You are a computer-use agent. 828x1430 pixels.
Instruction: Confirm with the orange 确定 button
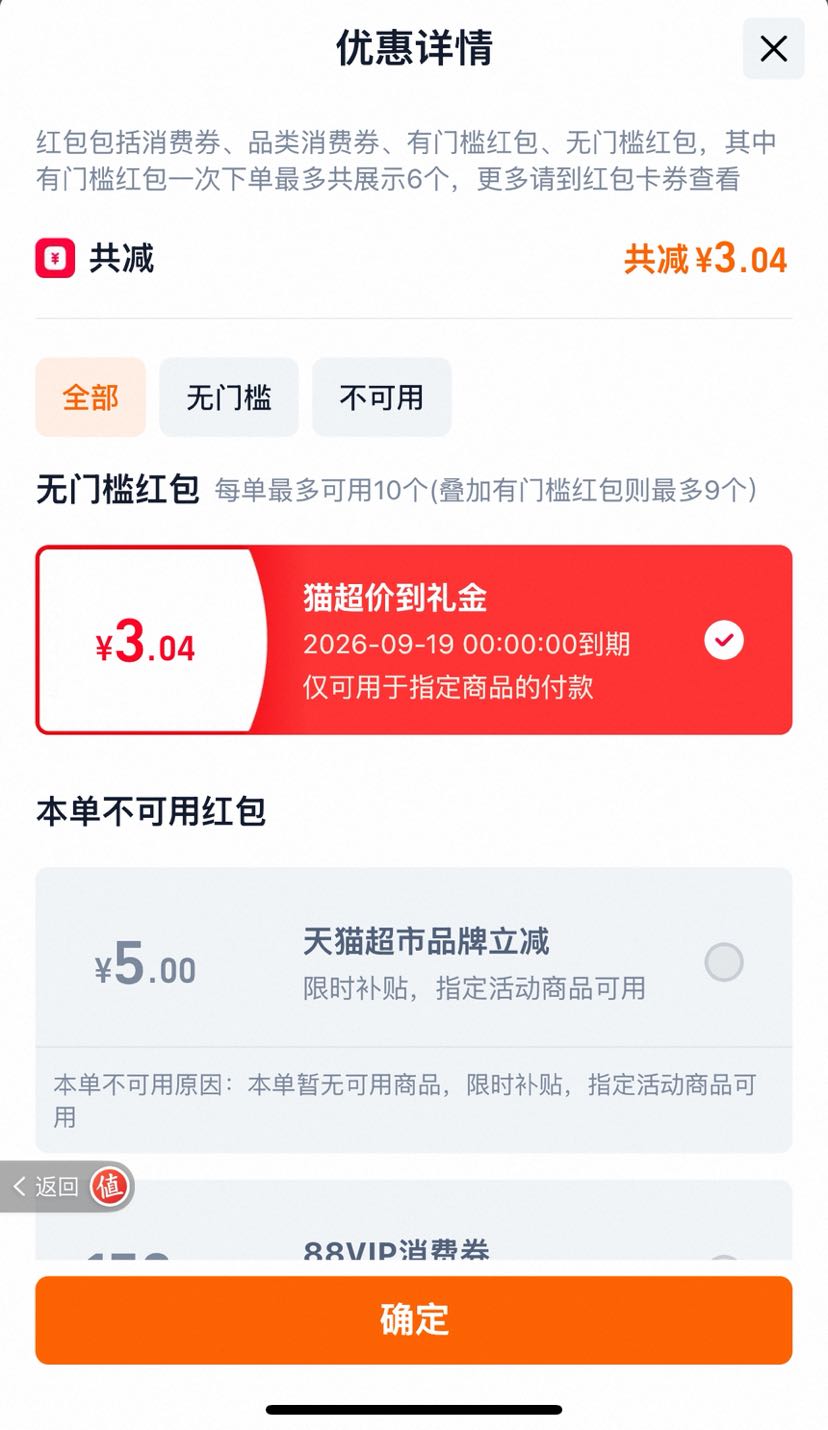(414, 1320)
